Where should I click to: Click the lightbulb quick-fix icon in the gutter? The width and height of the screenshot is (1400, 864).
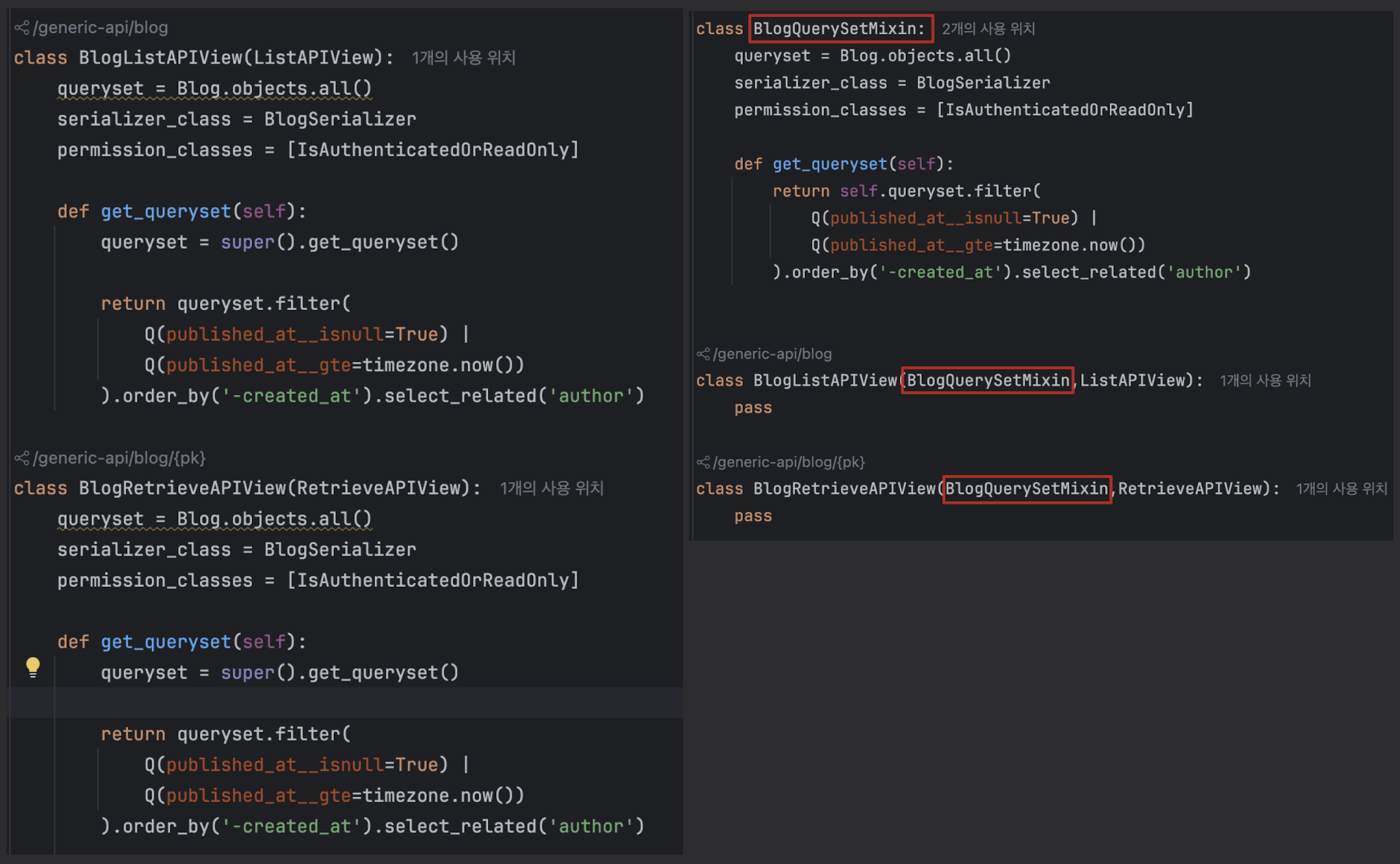(x=33, y=667)
